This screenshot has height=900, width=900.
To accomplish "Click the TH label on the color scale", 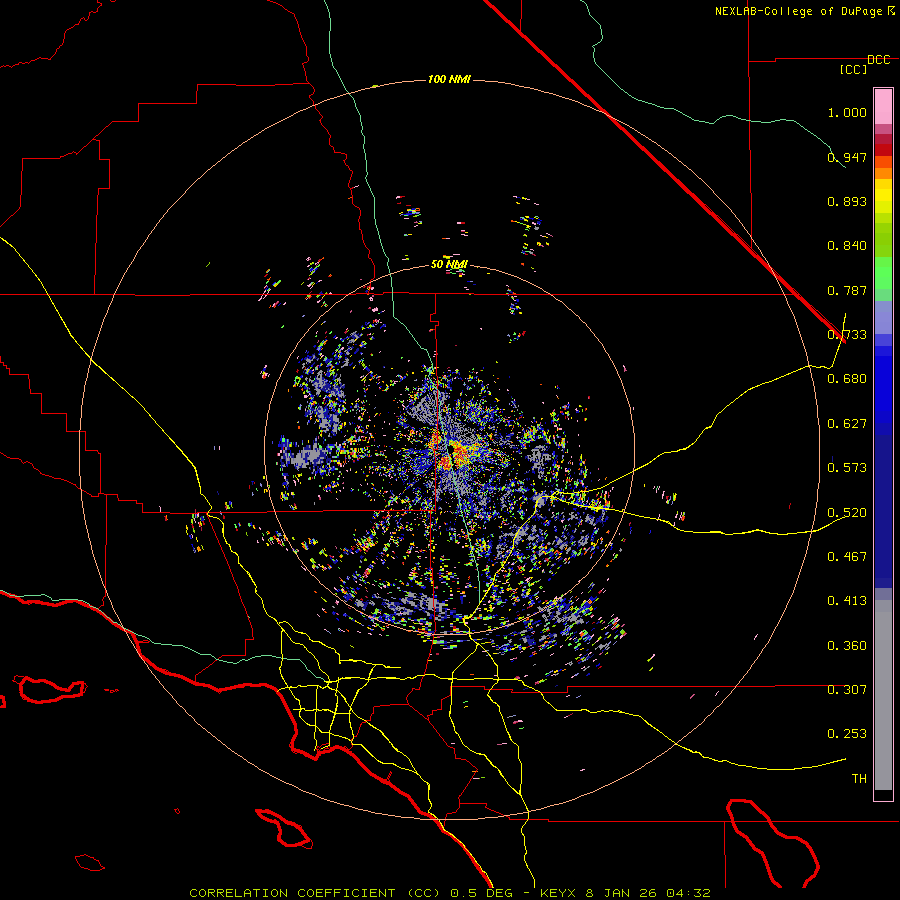I will 859,779.
